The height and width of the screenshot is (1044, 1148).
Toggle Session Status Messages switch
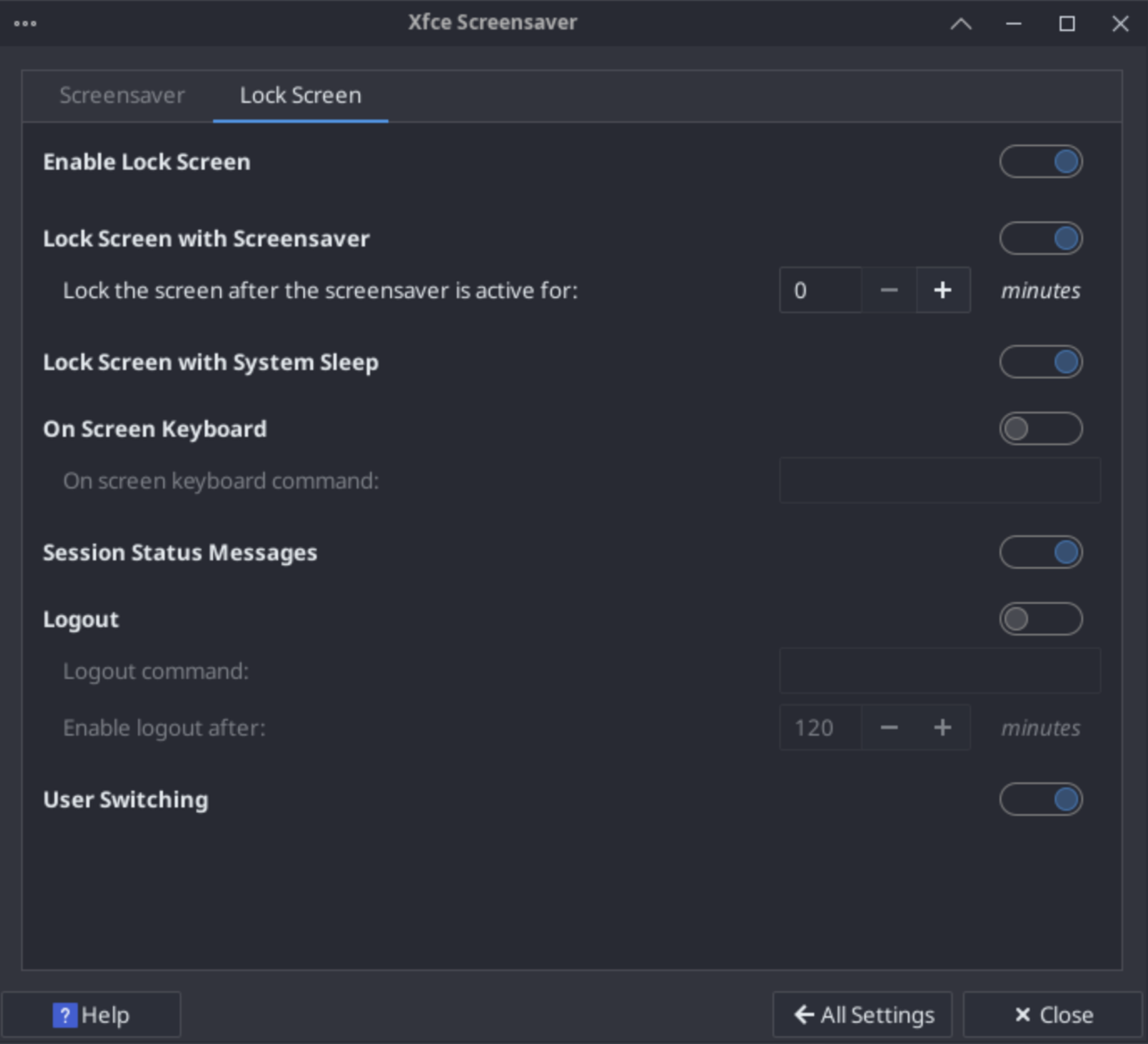click(1040, 552)
